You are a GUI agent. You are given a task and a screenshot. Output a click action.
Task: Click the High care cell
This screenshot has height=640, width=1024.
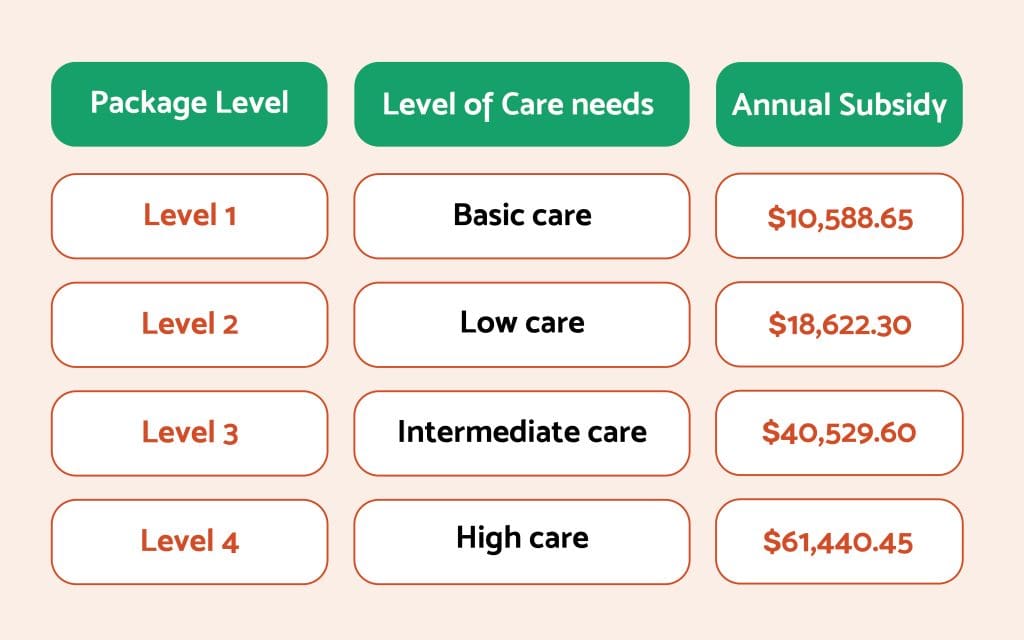[522, 541]
